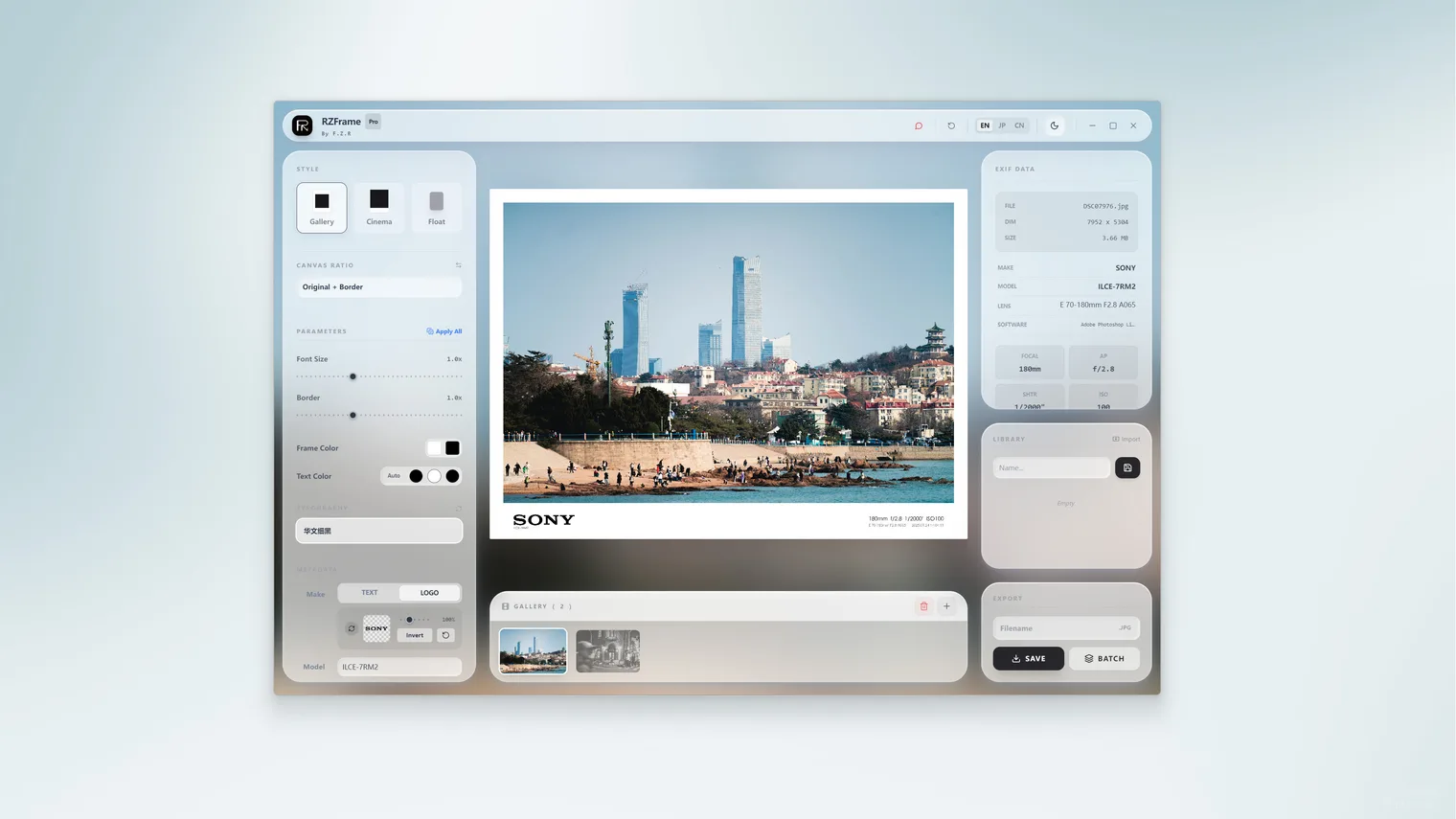Image resolution: width=1456 pixels, height=819 pixels.
Task: Select the city skyline gallery thumbnail
Action: click(533, 651)
